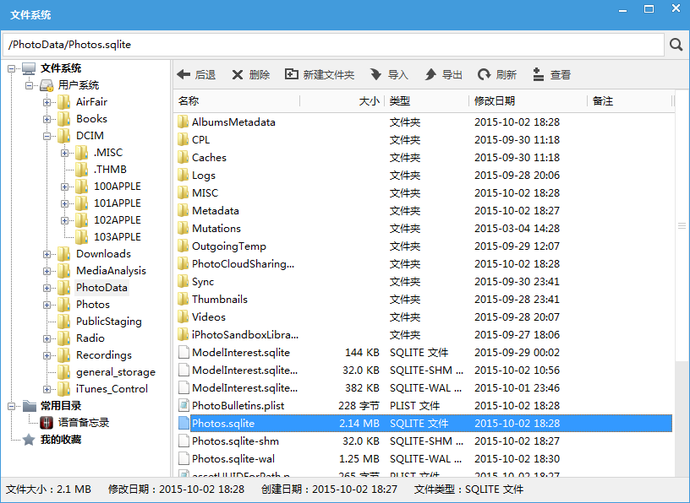Screen dimensions: 690x503
Task: Expand the .MISC folder node
Action: [64, 153]
